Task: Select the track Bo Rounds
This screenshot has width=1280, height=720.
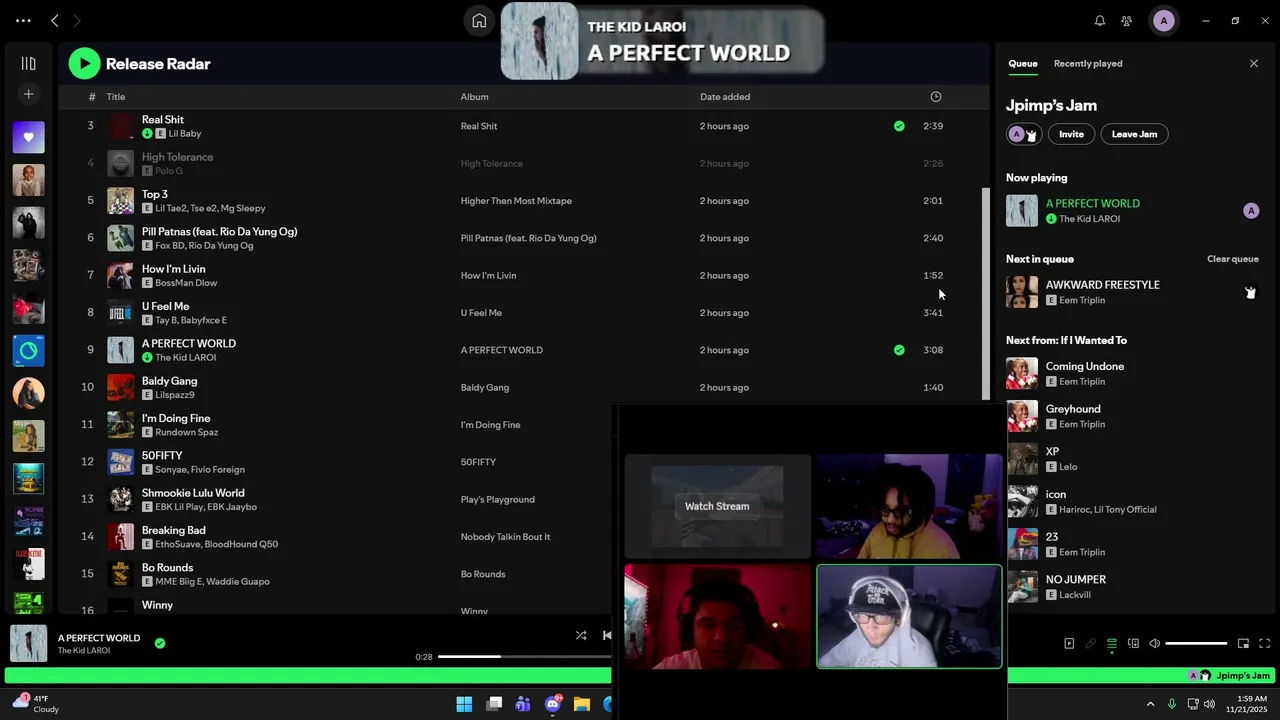Action: tap(167, 567)
